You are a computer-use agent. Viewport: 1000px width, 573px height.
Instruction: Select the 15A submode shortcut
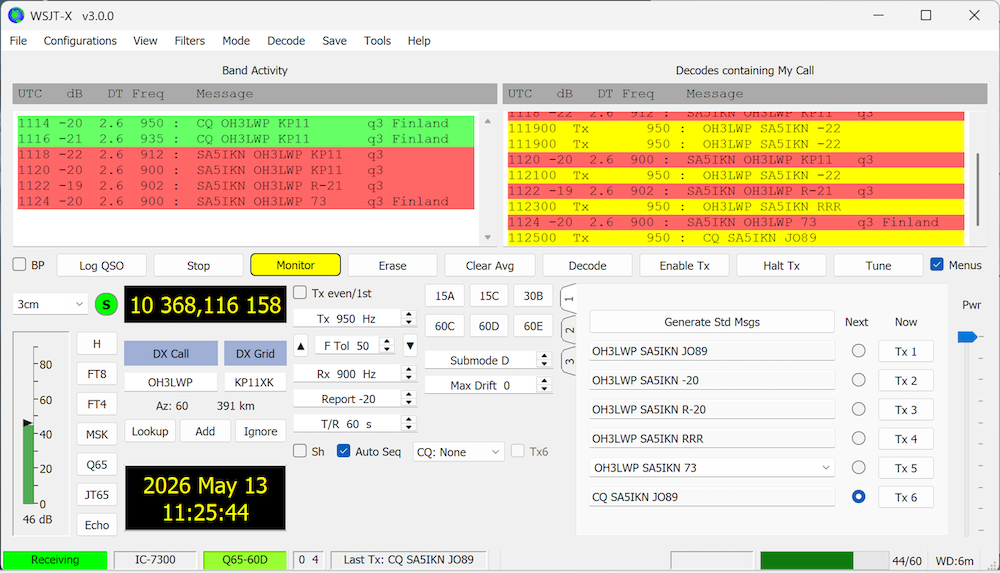445,296
